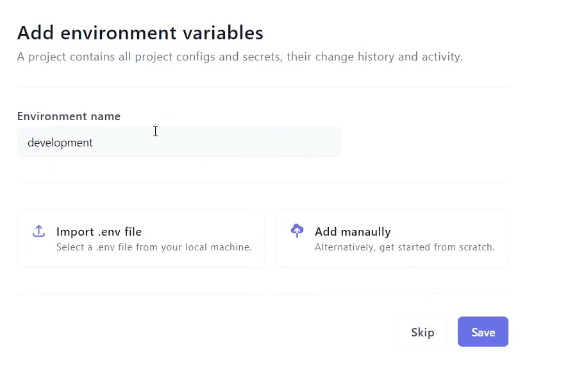572x372 pixels.
Task: Save the environment variables
Action: (483, 332)
